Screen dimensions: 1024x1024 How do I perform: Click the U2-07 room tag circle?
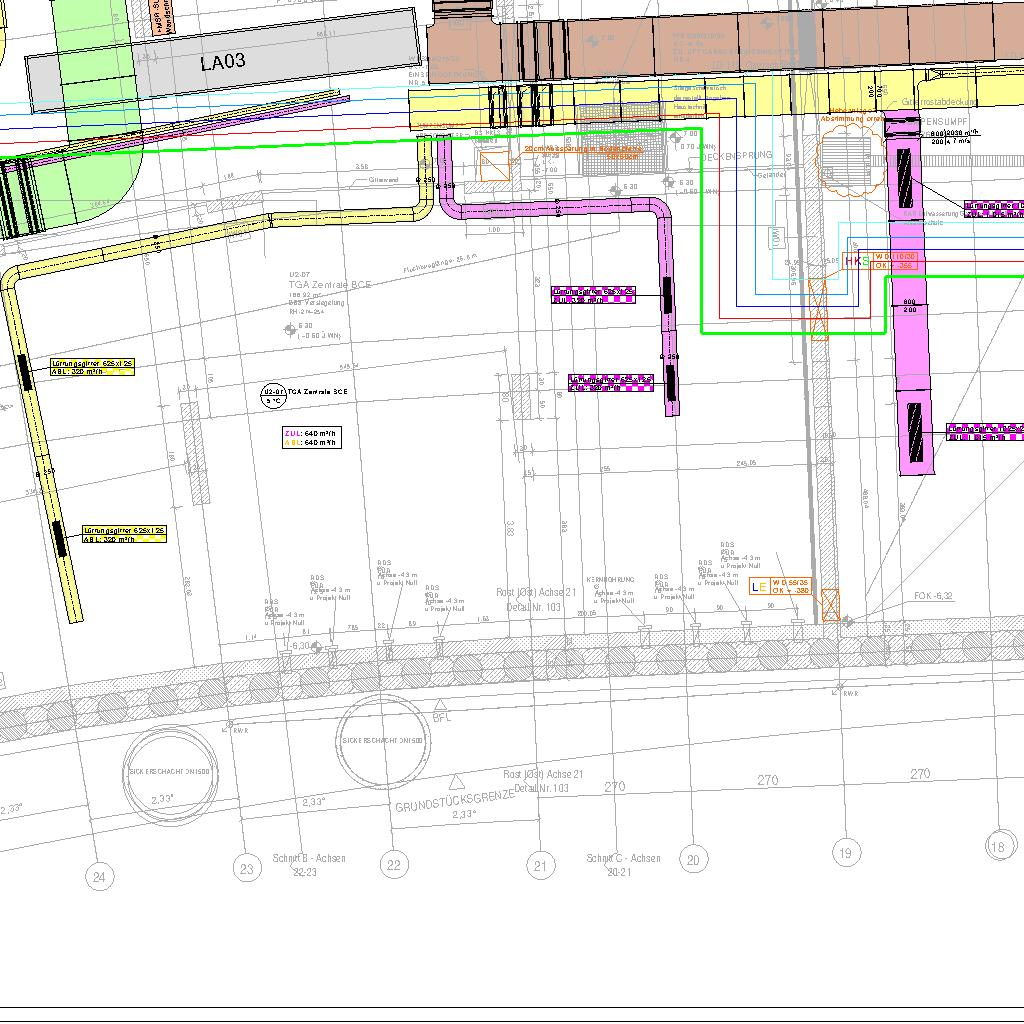click(x=273, y=396)
